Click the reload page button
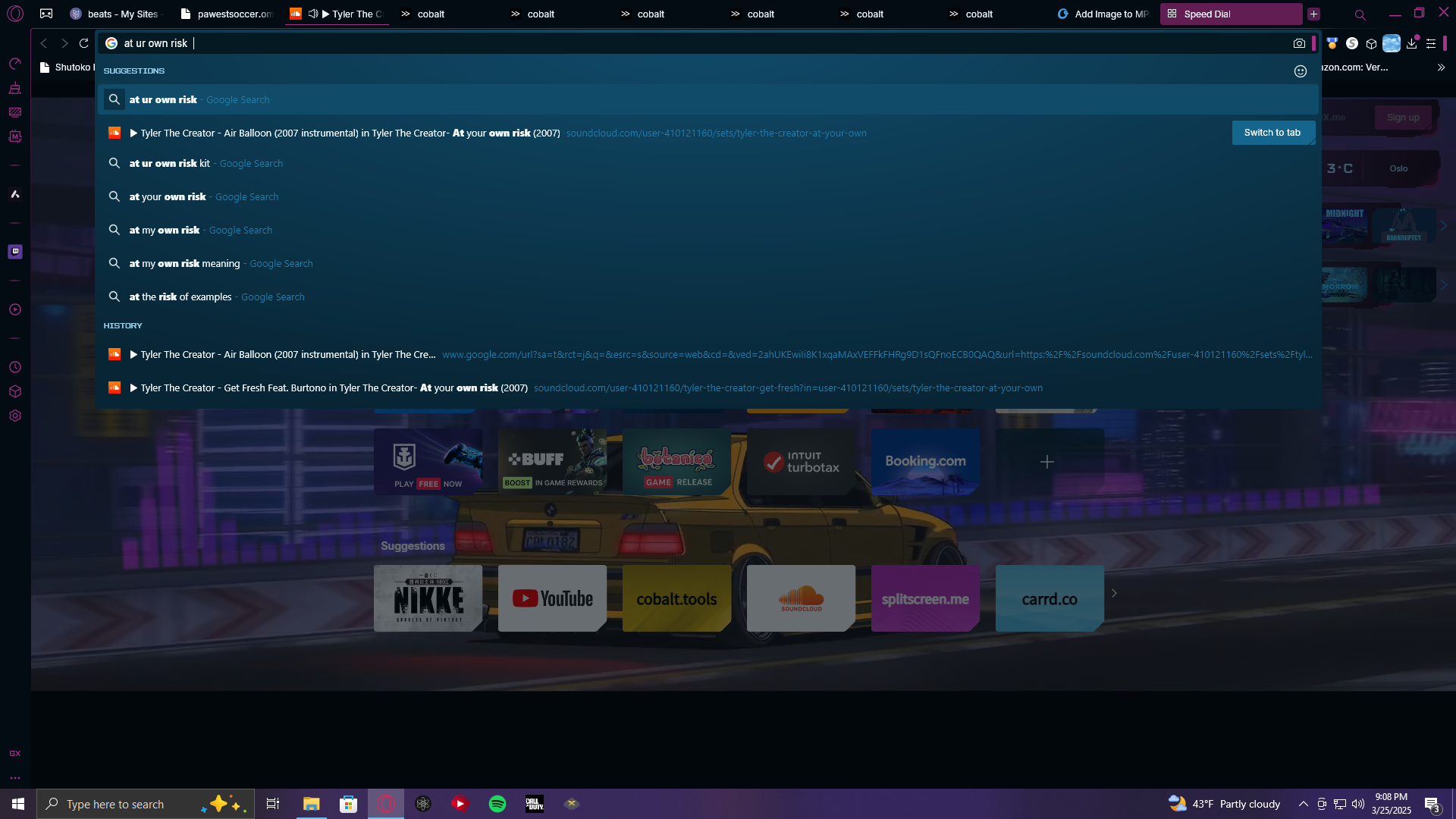 (84, 43)
